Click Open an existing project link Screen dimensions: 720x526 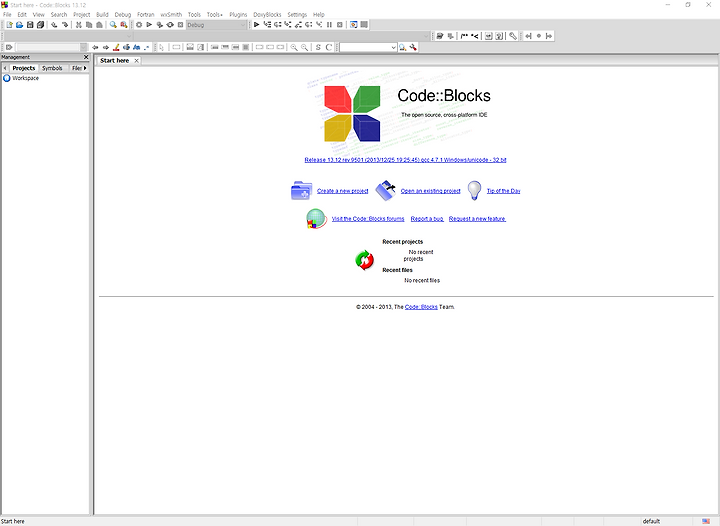click(430, 191)
